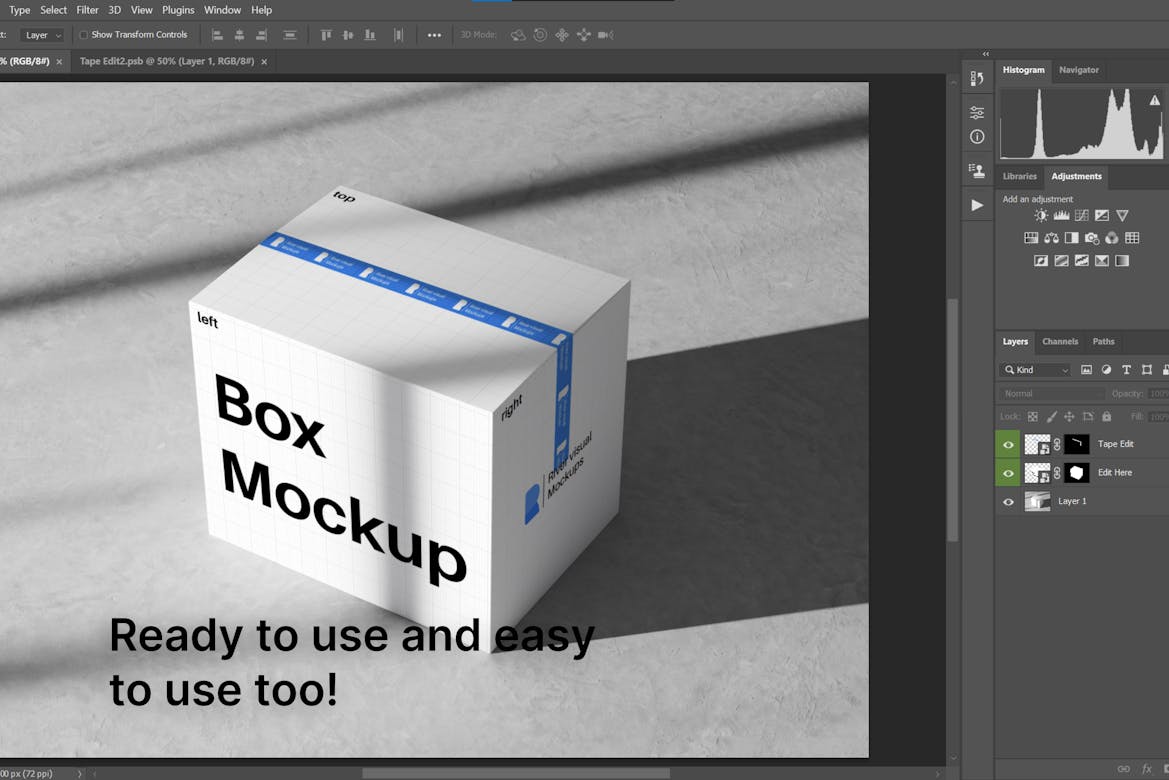The height and width of the screenshot is (780, 1169).
Task: Toggle visibility of Layer 1
Action: point(1008,501)
